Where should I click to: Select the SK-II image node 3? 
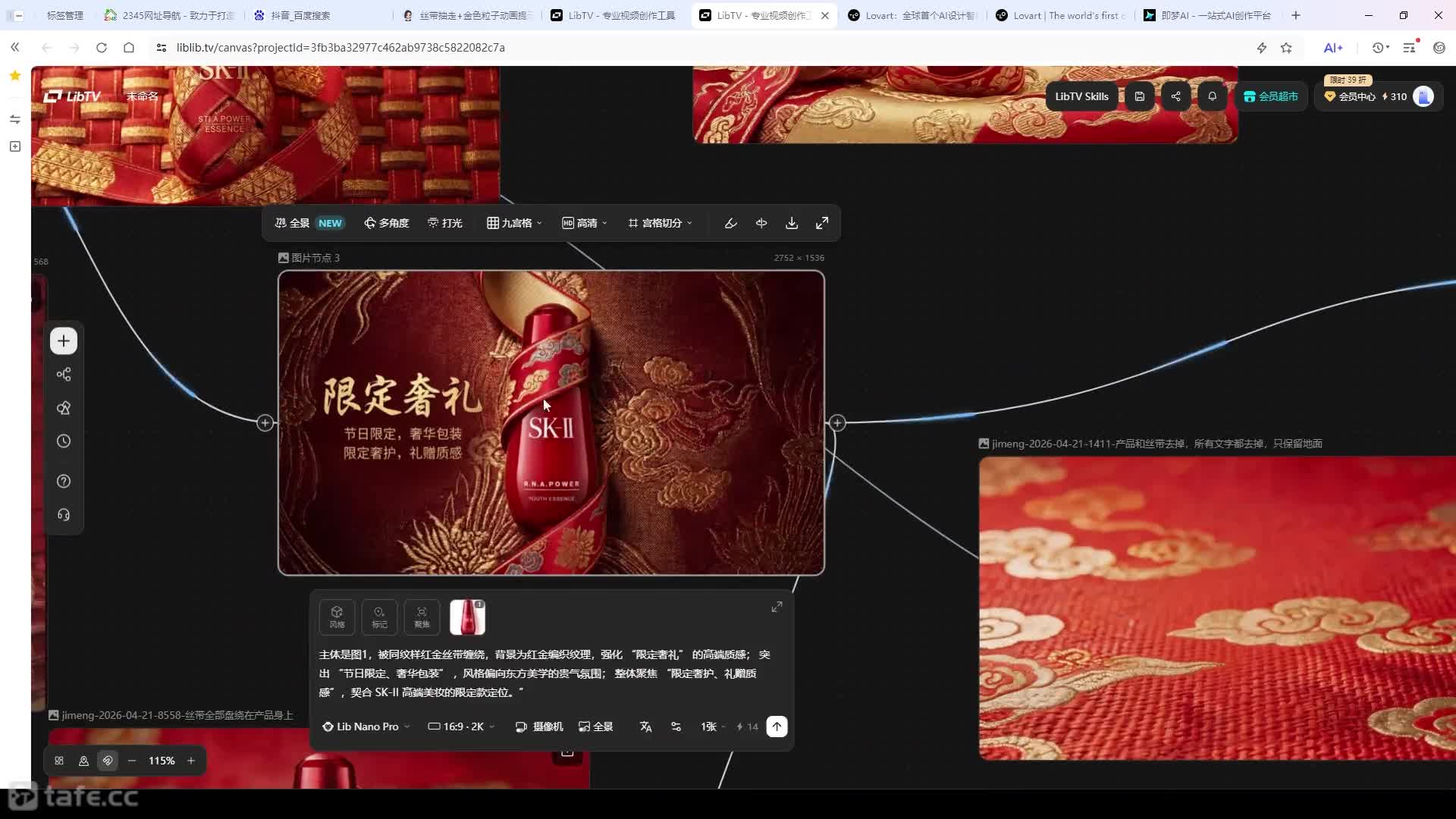coord(551,422)
